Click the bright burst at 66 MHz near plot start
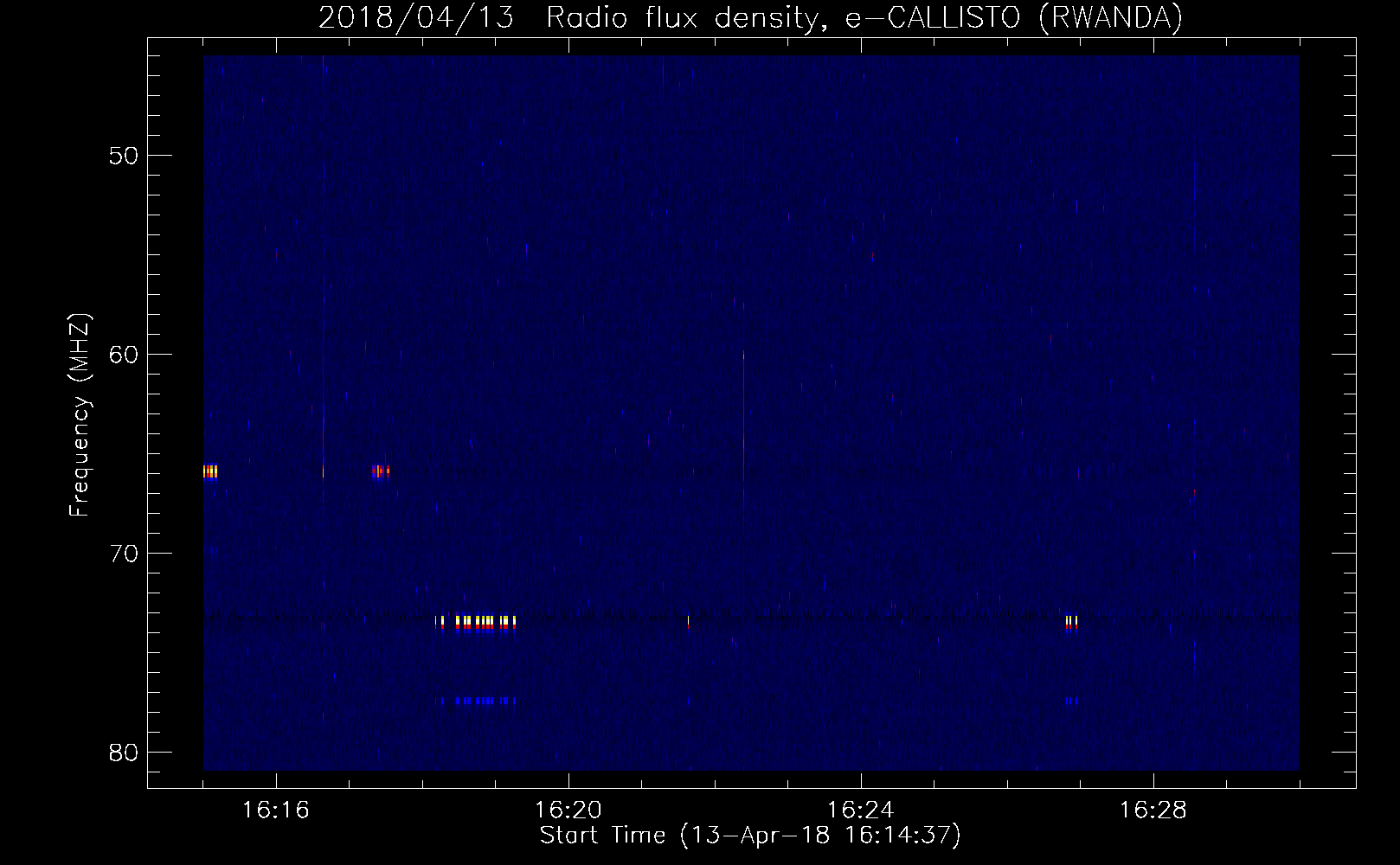The image size is (1400, 865). [x=210, y=471]
